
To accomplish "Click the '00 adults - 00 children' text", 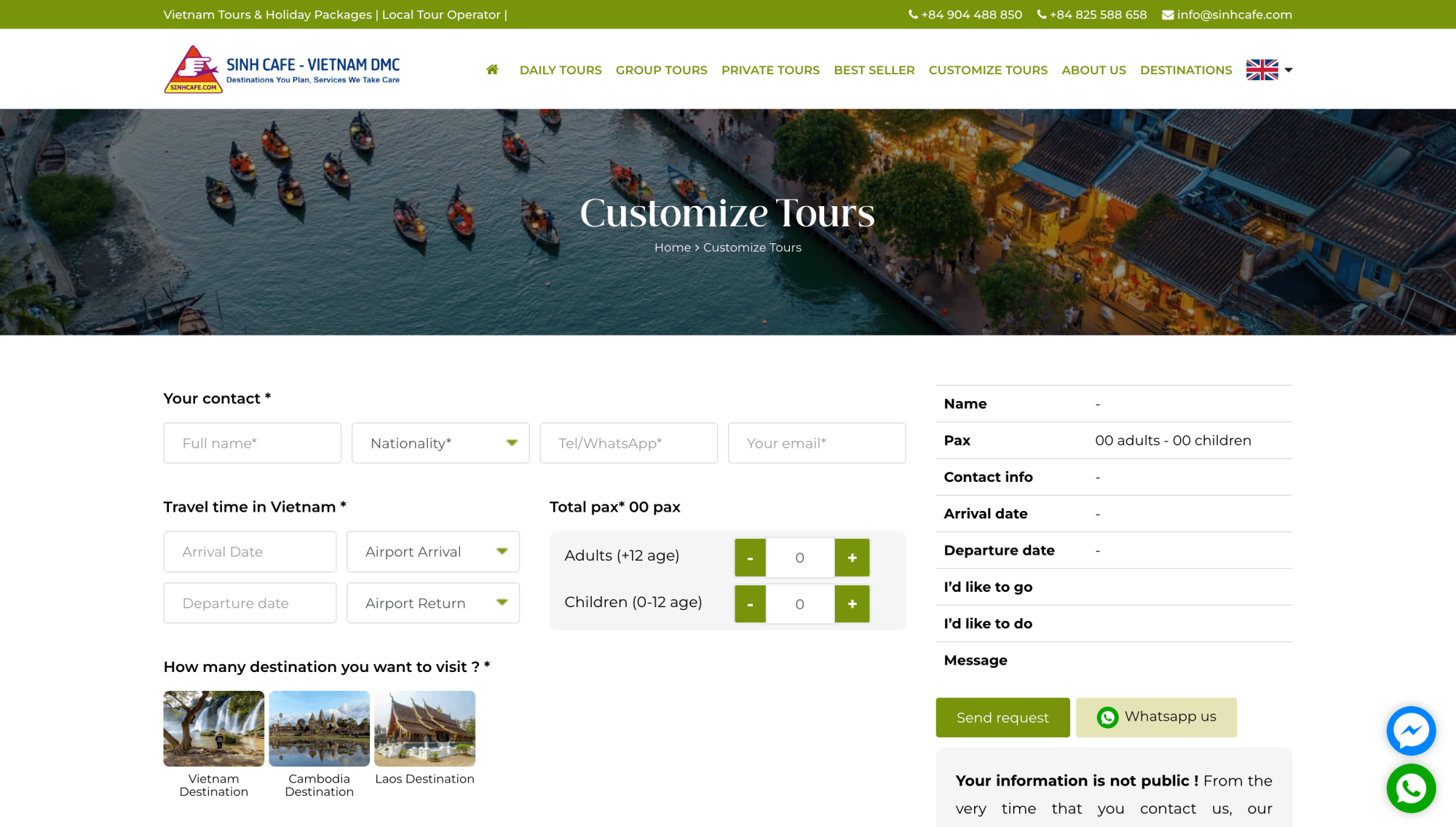I will coord(1173,440).
